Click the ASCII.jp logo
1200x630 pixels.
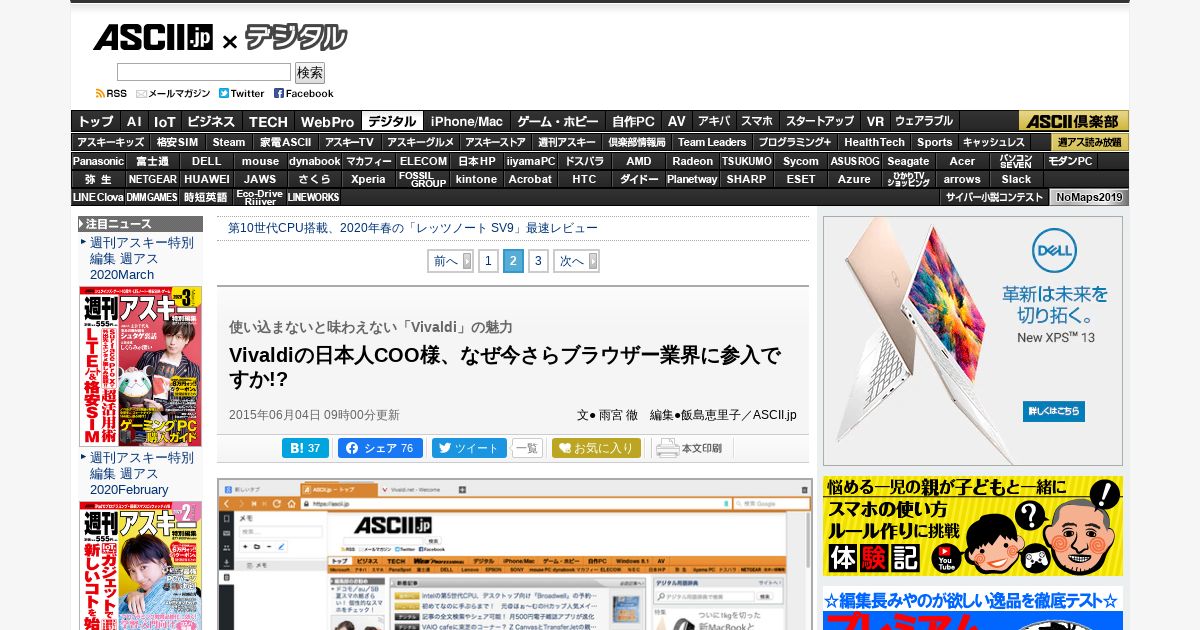[x=152, y=38]
